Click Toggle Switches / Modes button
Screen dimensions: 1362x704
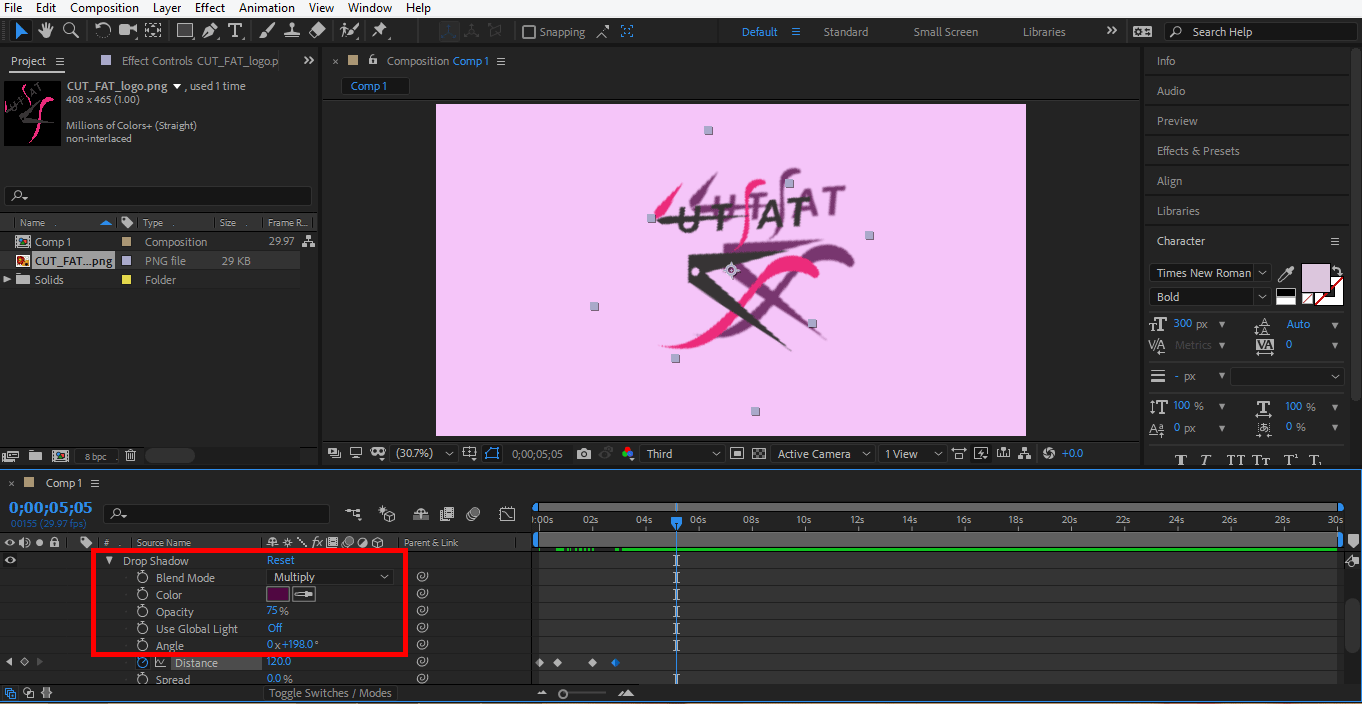[x=330, y=693]
